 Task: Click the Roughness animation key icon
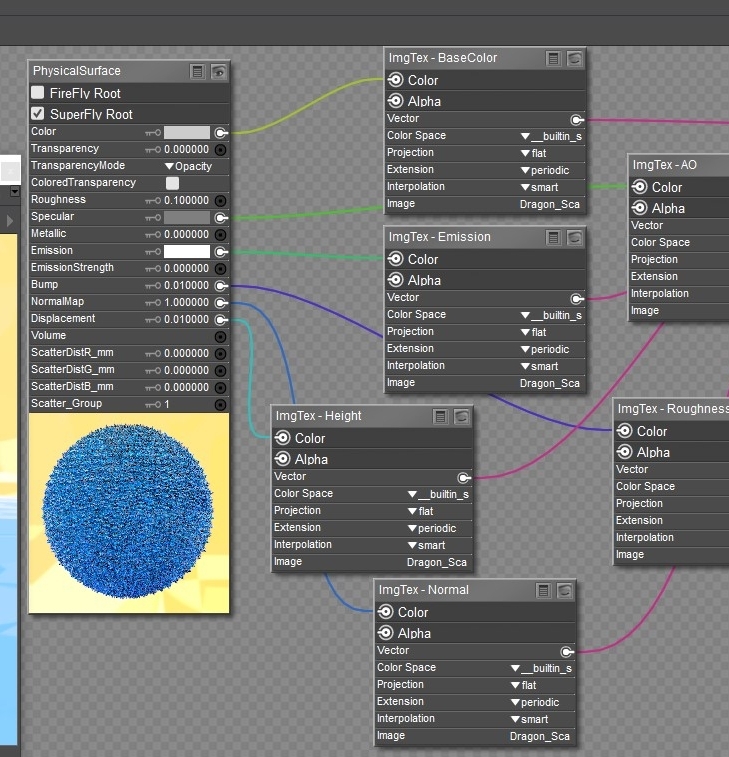click(x=152, y=200)
